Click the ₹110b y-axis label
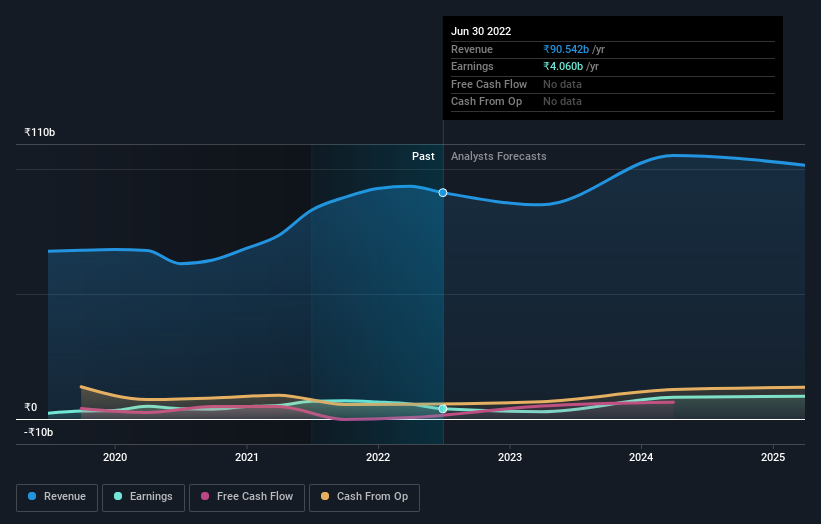 tap(39, 132)
